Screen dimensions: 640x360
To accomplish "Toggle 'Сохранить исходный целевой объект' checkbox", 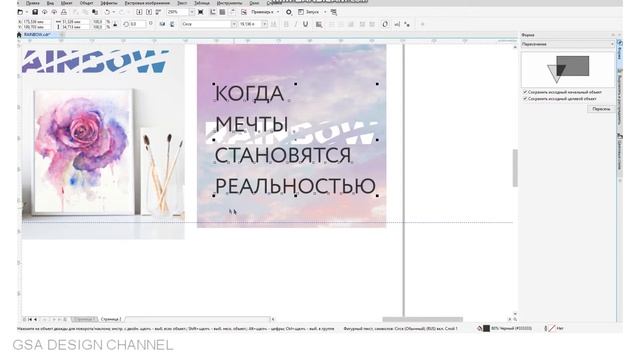I will [525, 99].
